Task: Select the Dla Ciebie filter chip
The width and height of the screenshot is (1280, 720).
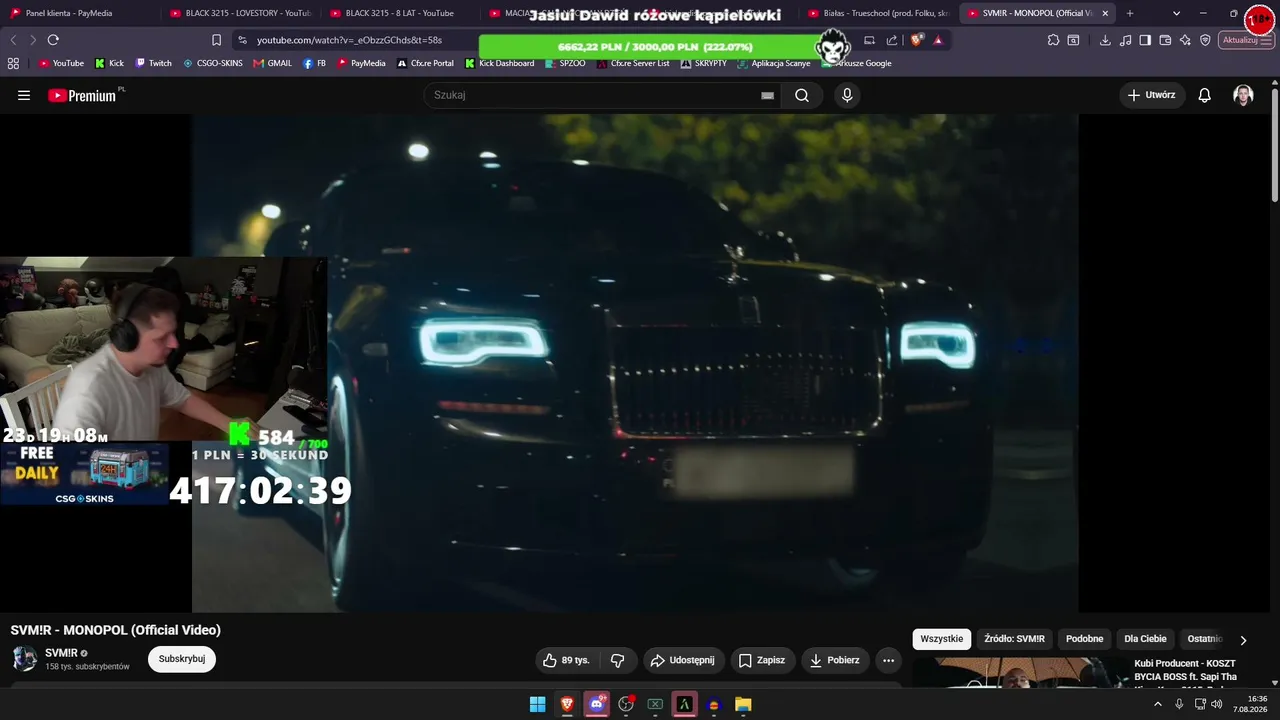Action: 1146,639
